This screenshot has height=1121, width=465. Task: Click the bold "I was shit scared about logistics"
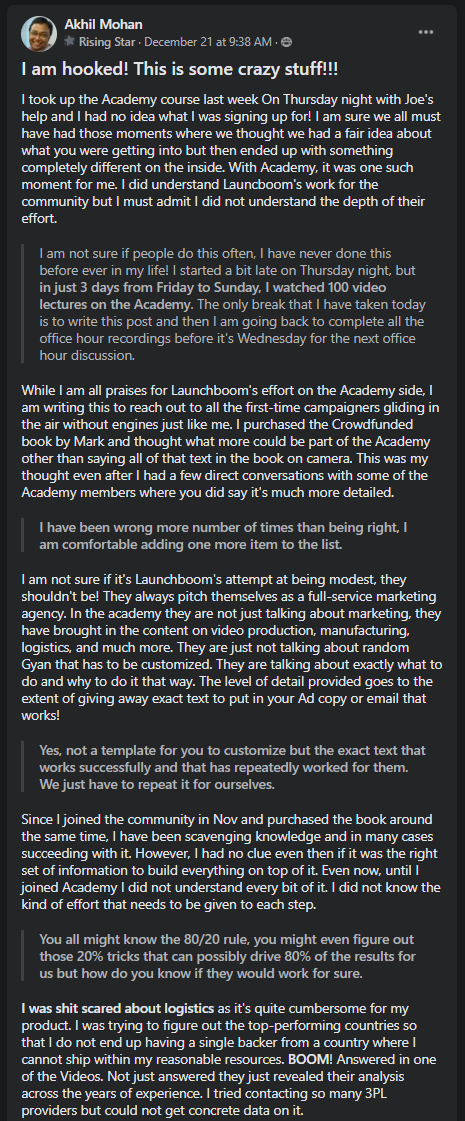pyautogui.click(x=117, y=1009)
